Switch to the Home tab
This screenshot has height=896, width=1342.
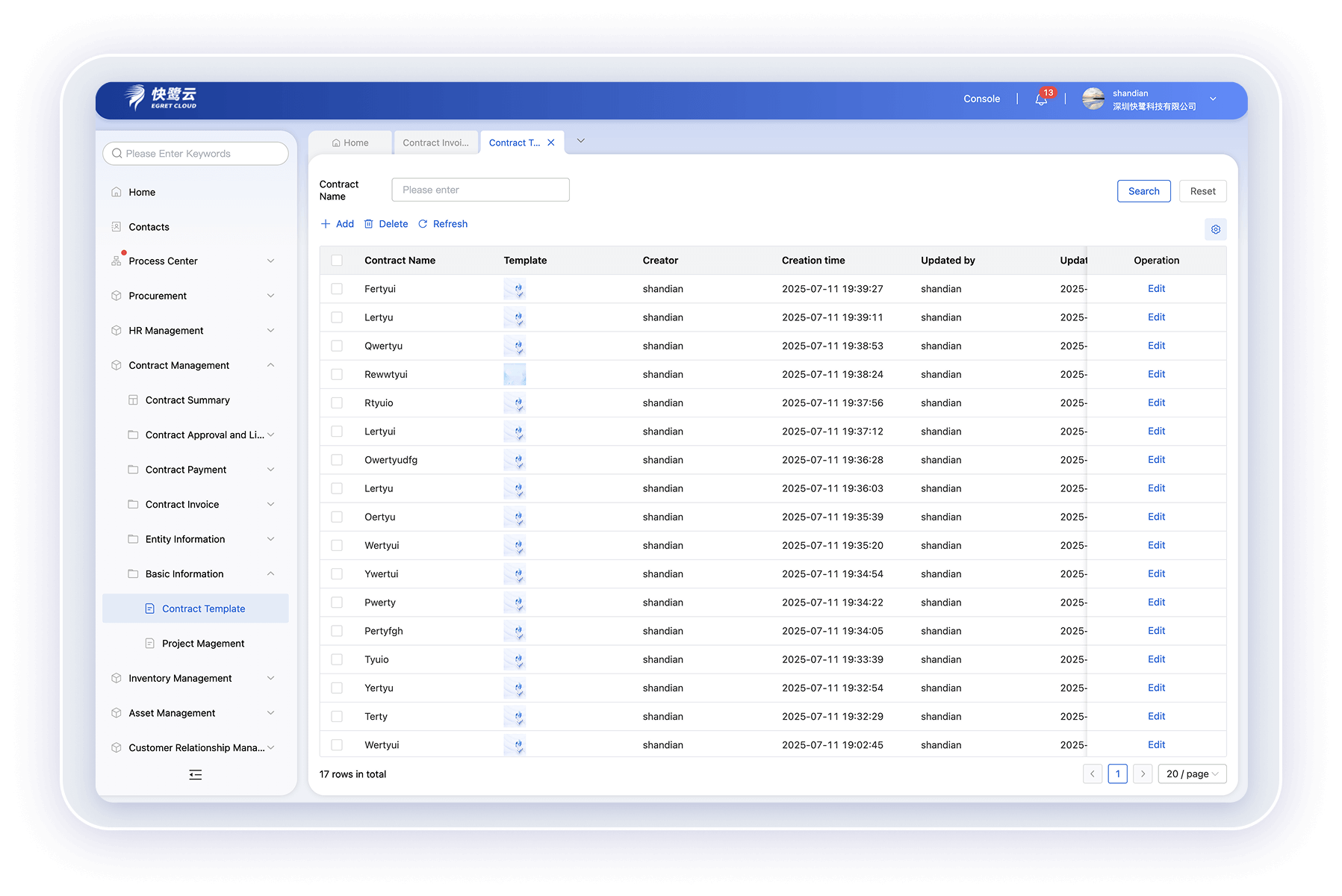pyautogui.click(x=350, y=143)
